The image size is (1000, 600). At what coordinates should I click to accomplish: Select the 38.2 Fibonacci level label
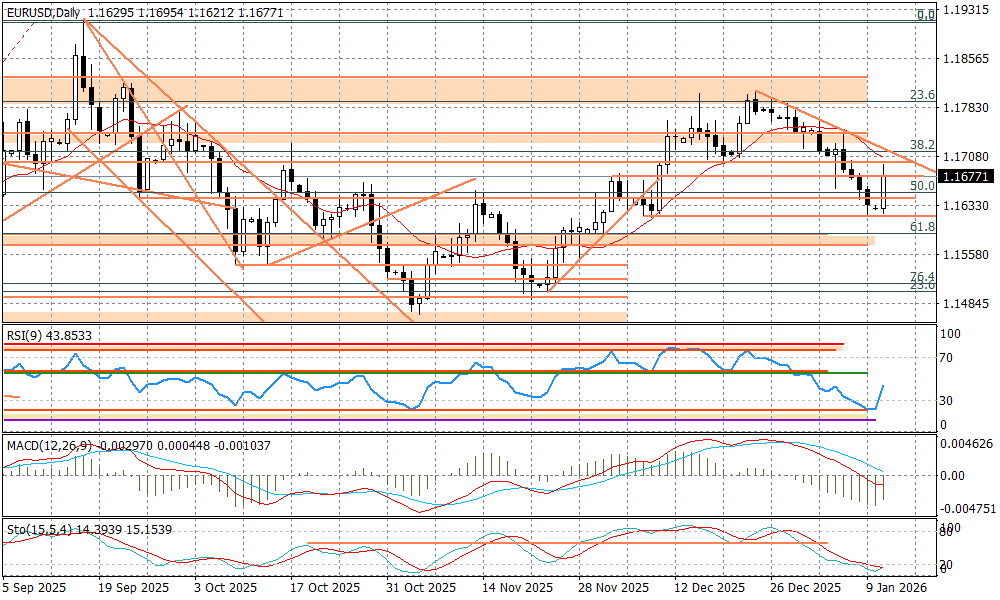pos(921,145)
